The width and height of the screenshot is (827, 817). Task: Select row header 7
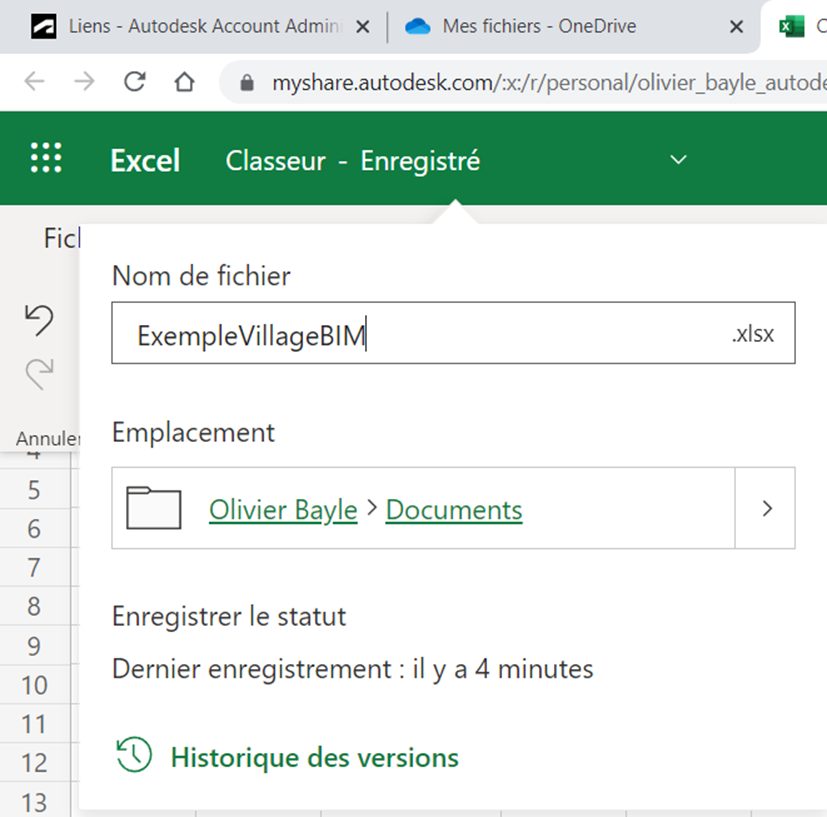point(34,568)
